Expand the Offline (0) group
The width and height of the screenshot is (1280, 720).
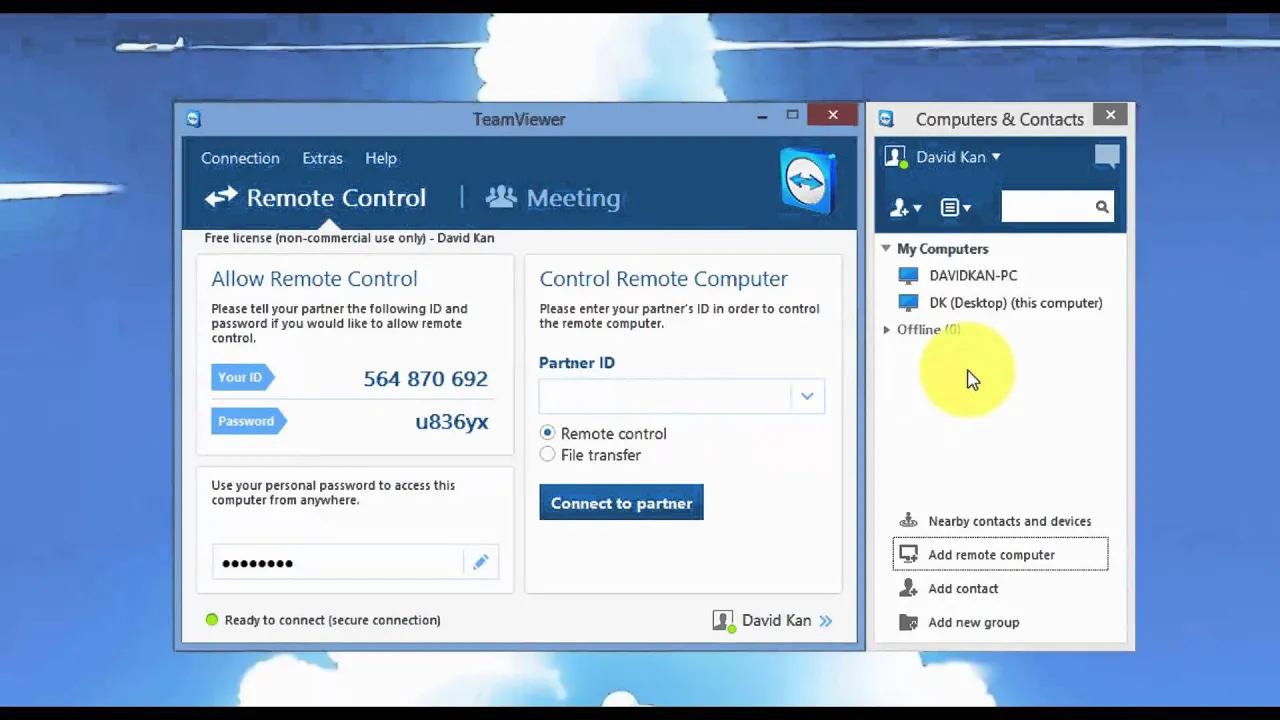click(886, 329)
